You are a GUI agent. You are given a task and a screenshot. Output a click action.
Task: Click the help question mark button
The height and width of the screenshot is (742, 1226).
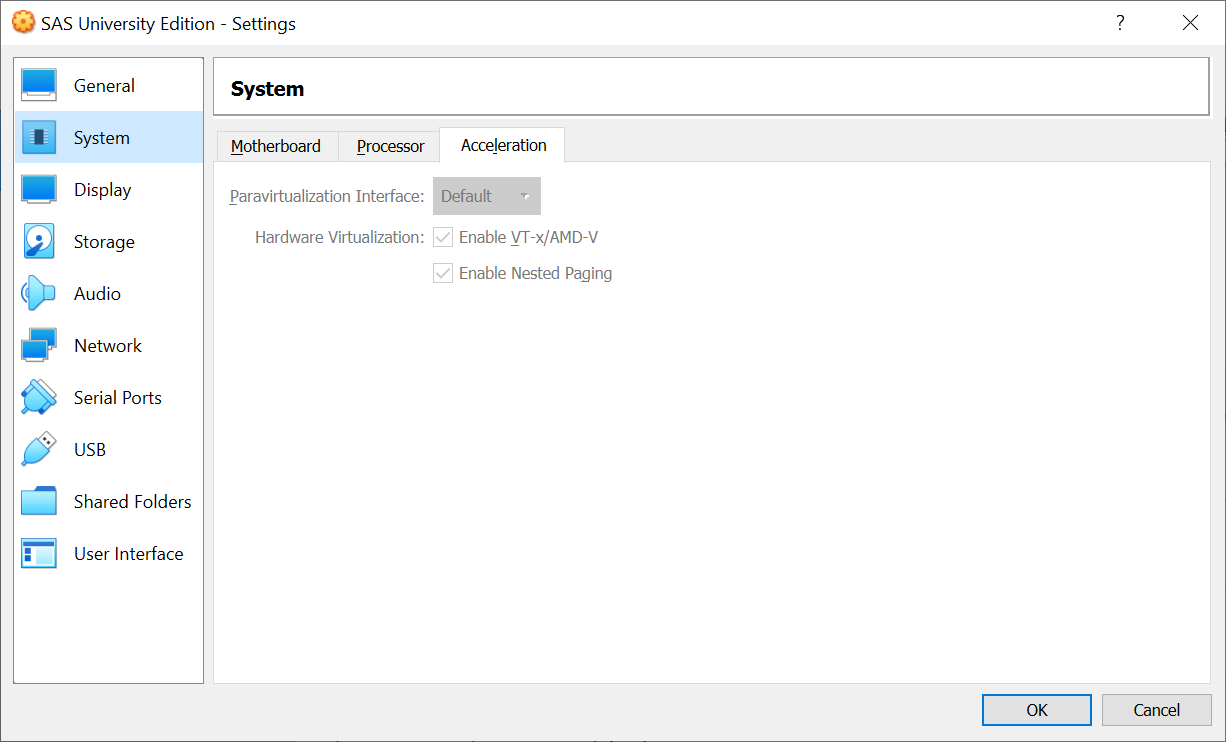1121,23
